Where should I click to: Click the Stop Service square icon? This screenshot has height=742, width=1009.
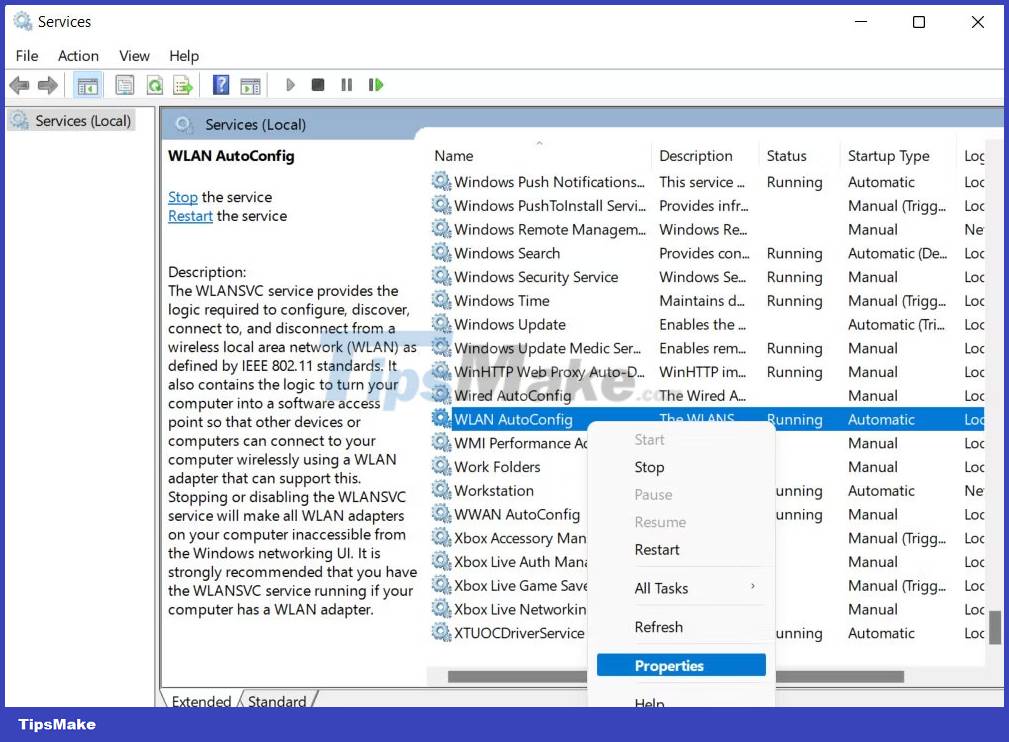(317, 84)
